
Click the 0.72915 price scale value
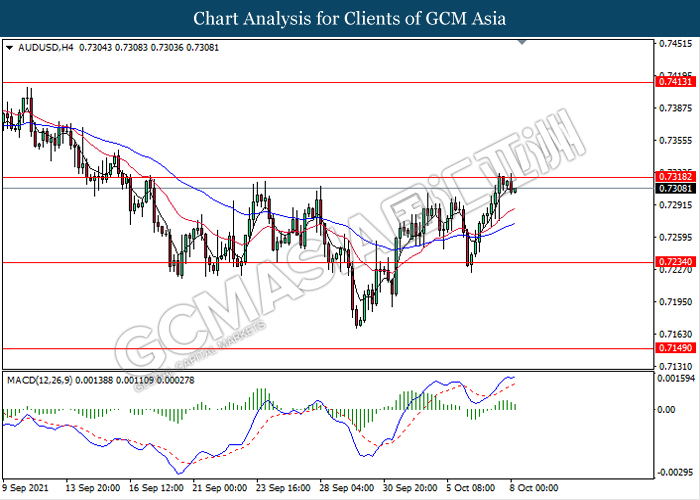pos(676,205)
